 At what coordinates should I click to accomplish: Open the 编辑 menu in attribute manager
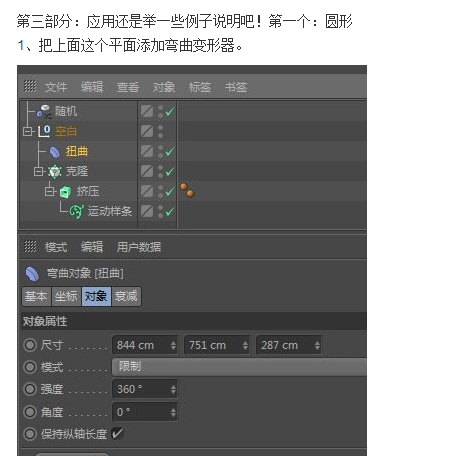click(x=92, y=247)
